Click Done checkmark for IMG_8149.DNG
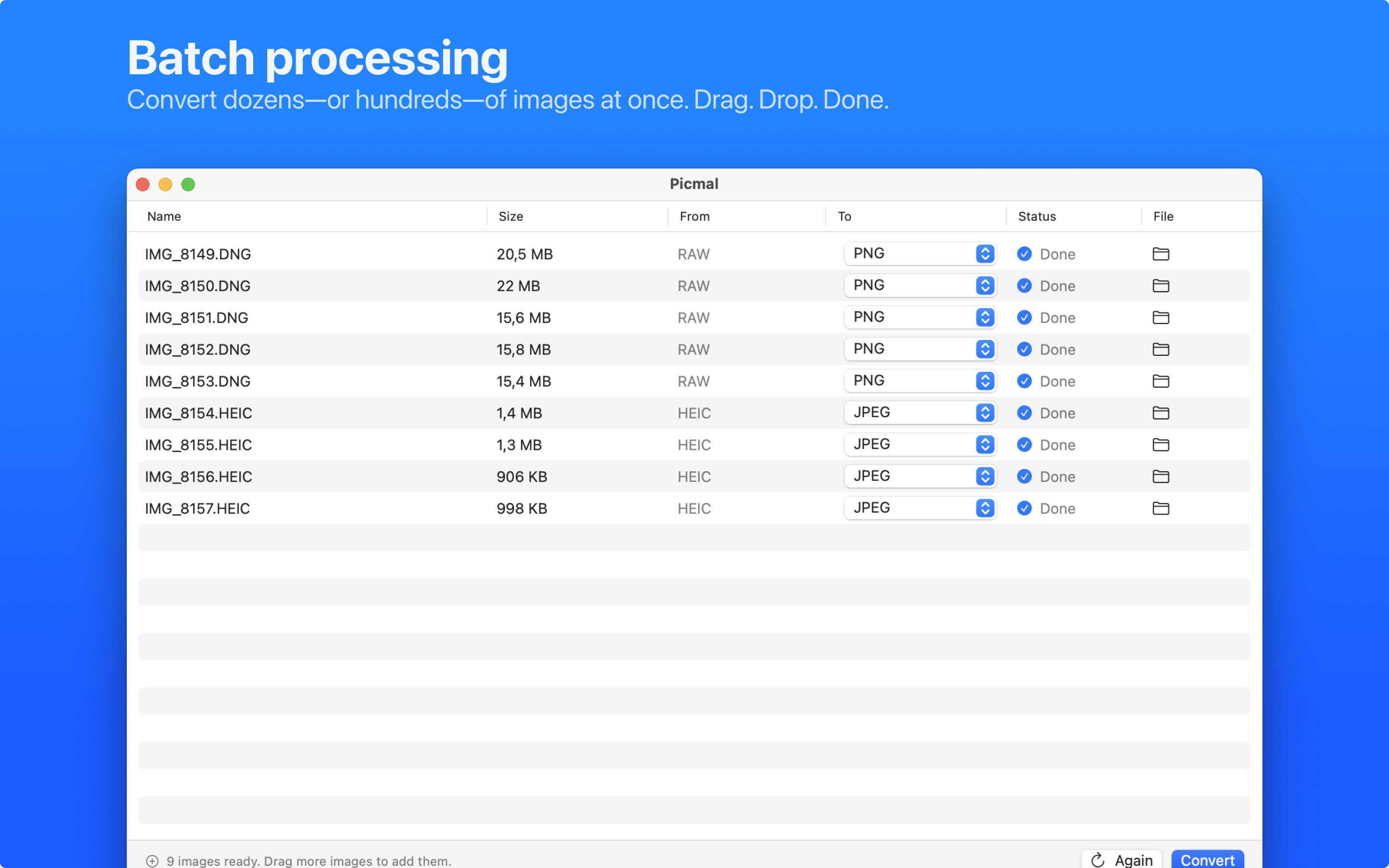This screenshot has height=868, width=1389. coord(1024,254)
